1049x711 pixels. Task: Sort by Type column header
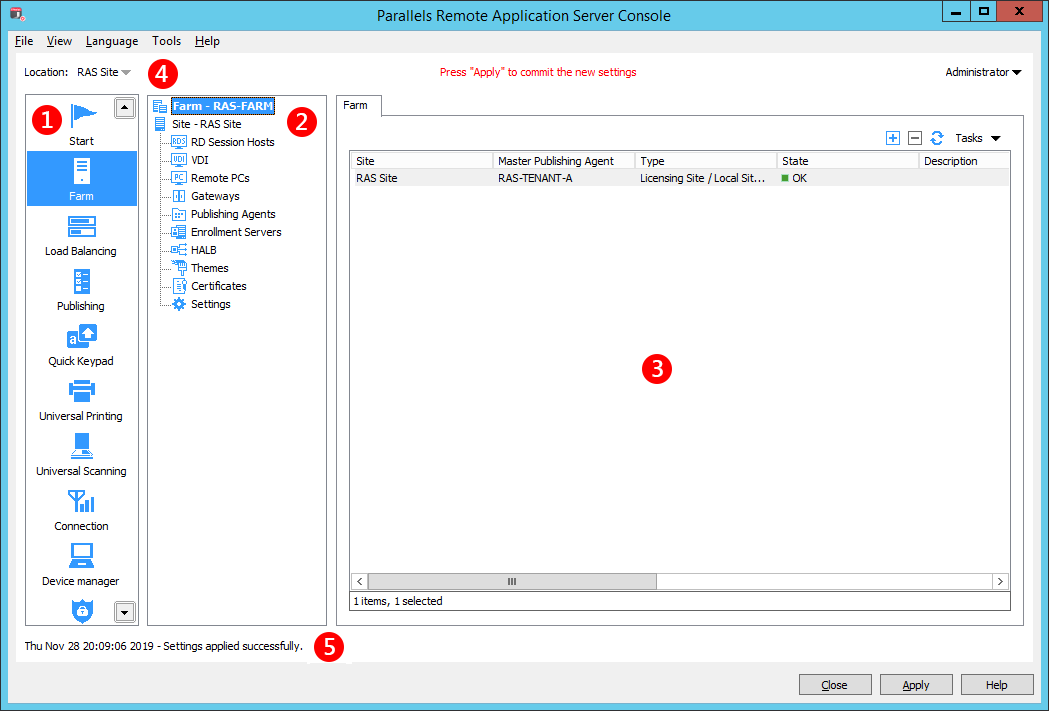(706, 161)
